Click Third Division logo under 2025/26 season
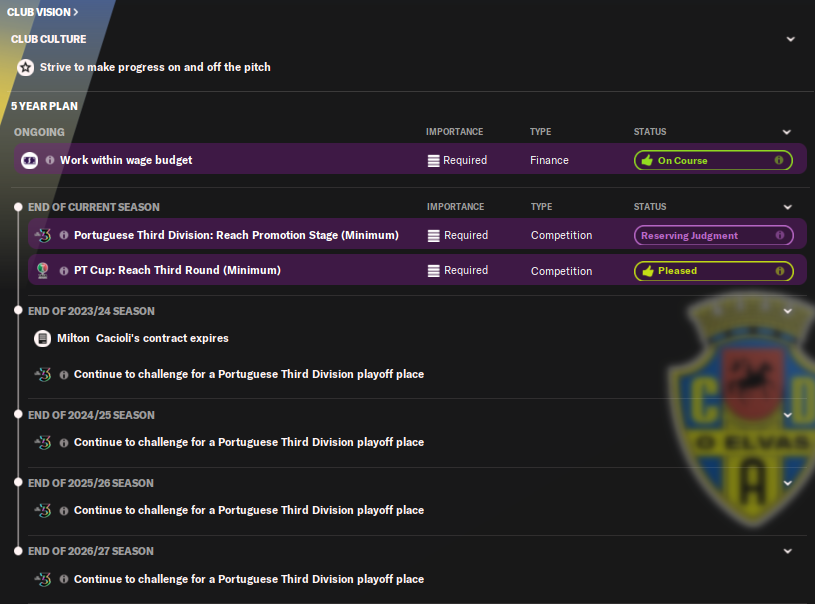The width and height of the screenshot is (815, 604). (x=43, y=510)
